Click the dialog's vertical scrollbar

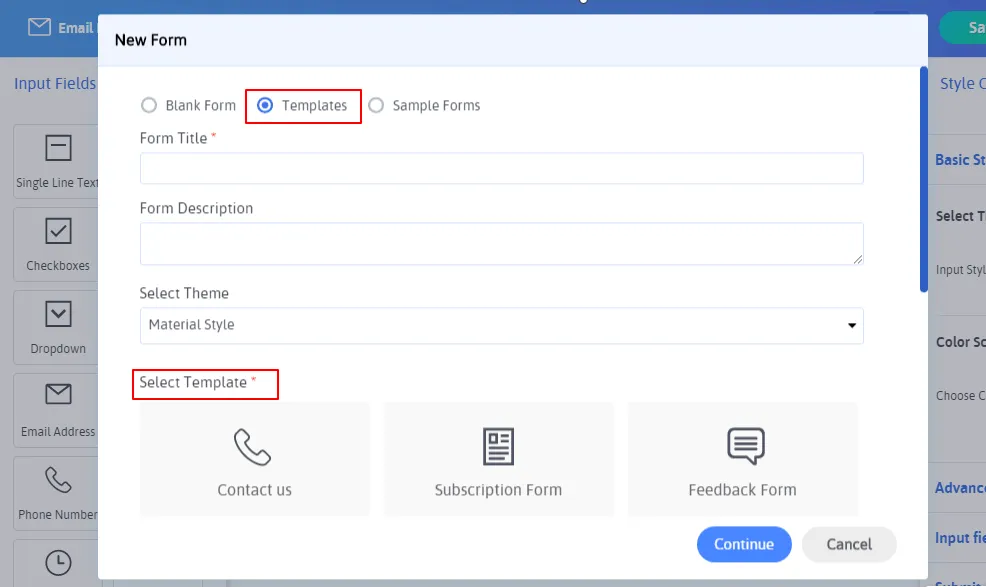[924, 180]
